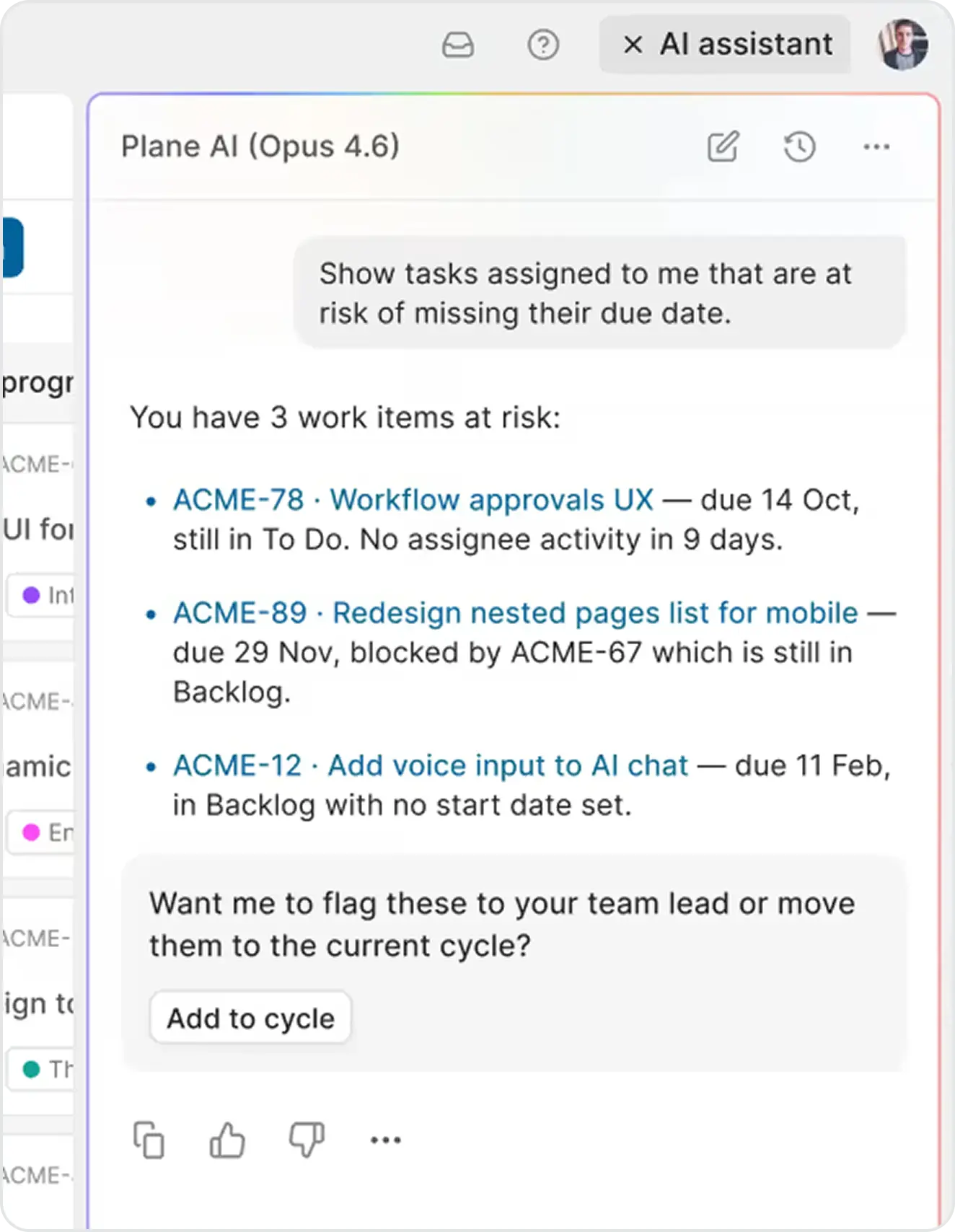Open the inbox tray icon

click(457, 45)
